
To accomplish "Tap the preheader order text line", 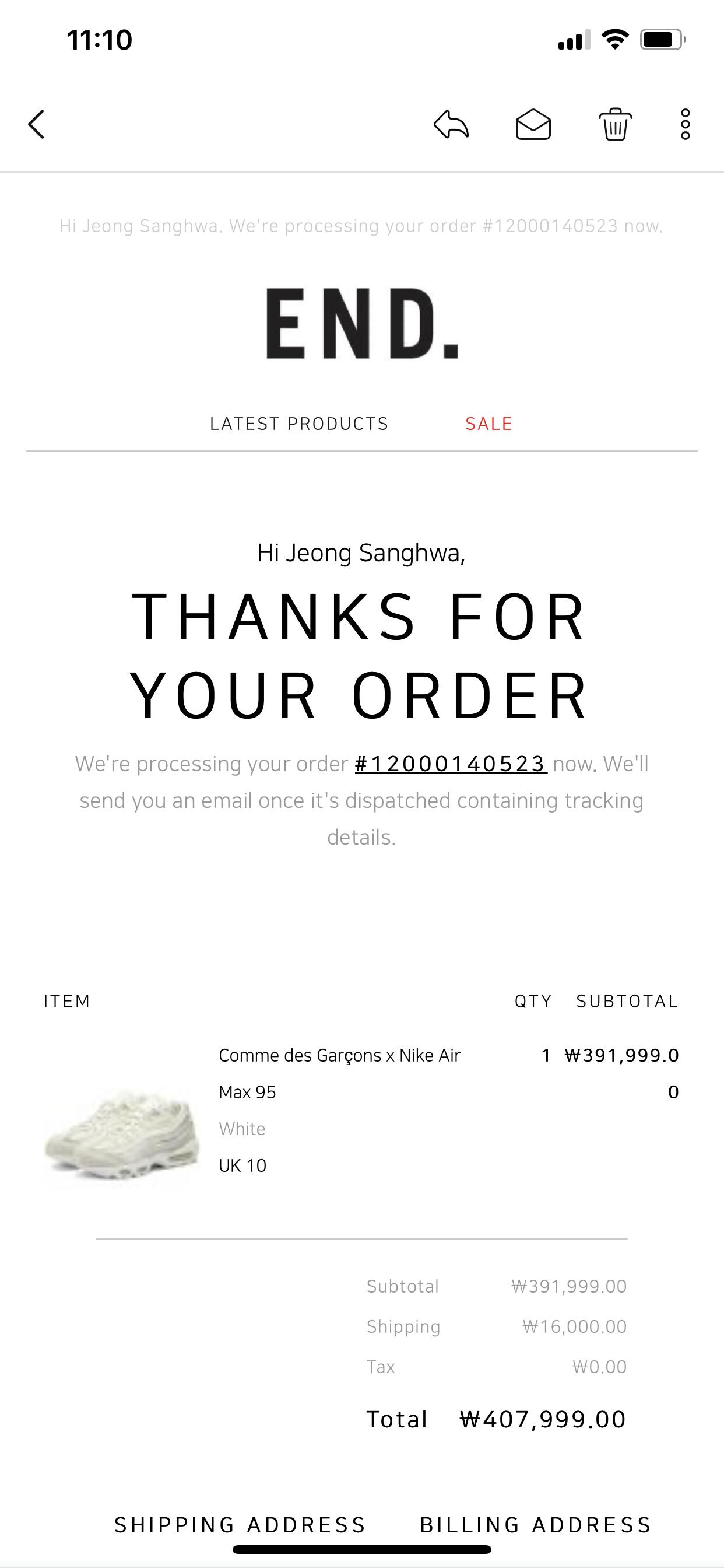I will (361, 226).
